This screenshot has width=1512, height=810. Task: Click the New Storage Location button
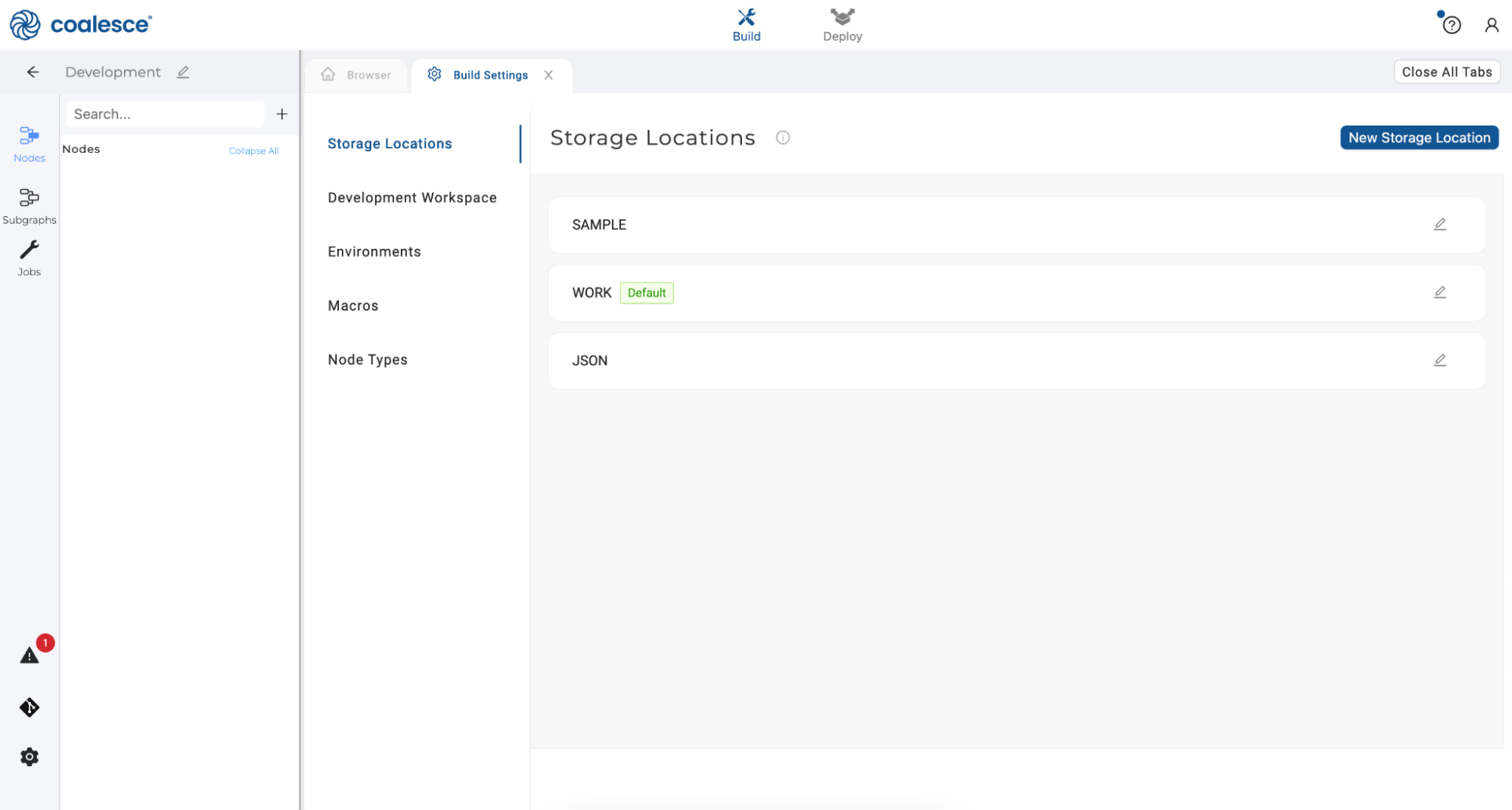coord(1418,138)
